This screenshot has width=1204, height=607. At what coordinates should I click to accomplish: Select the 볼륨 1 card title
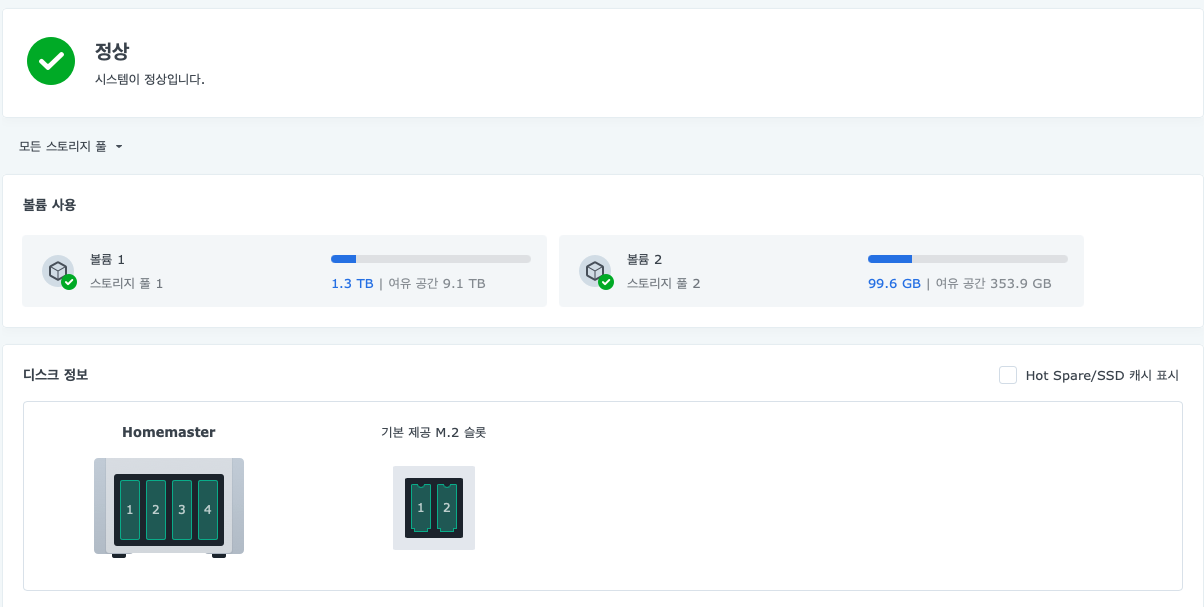tap(107, 260)
